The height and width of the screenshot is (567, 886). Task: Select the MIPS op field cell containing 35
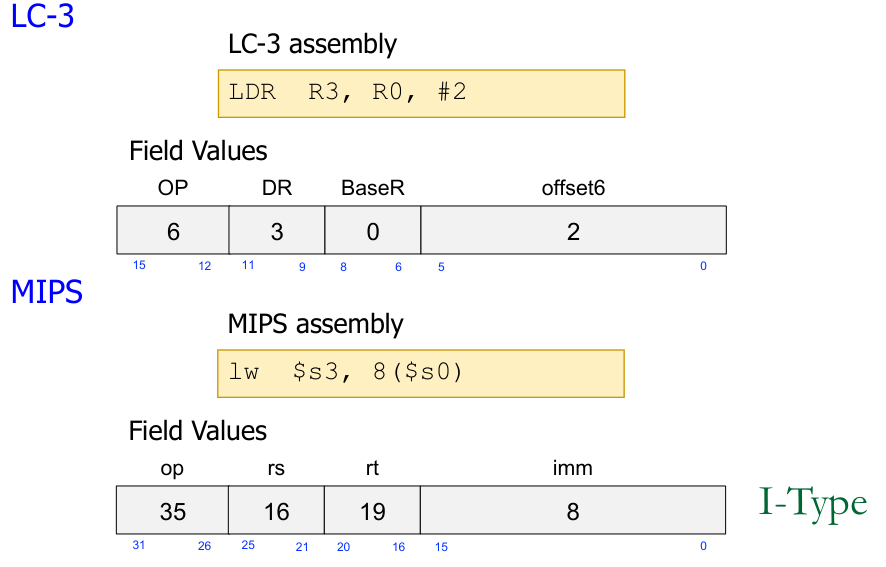tap(172, 512)
